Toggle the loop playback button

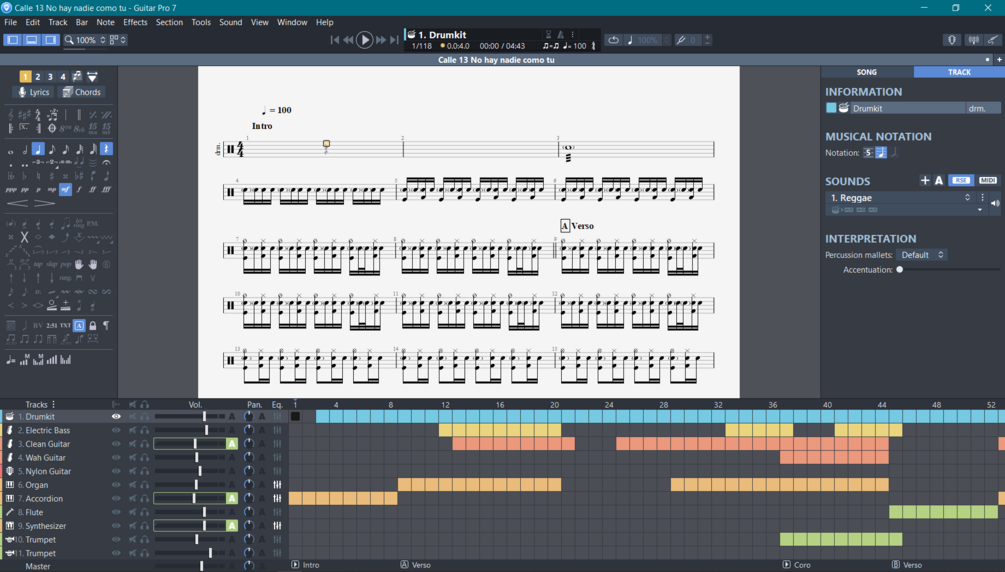tap(613, 40)
